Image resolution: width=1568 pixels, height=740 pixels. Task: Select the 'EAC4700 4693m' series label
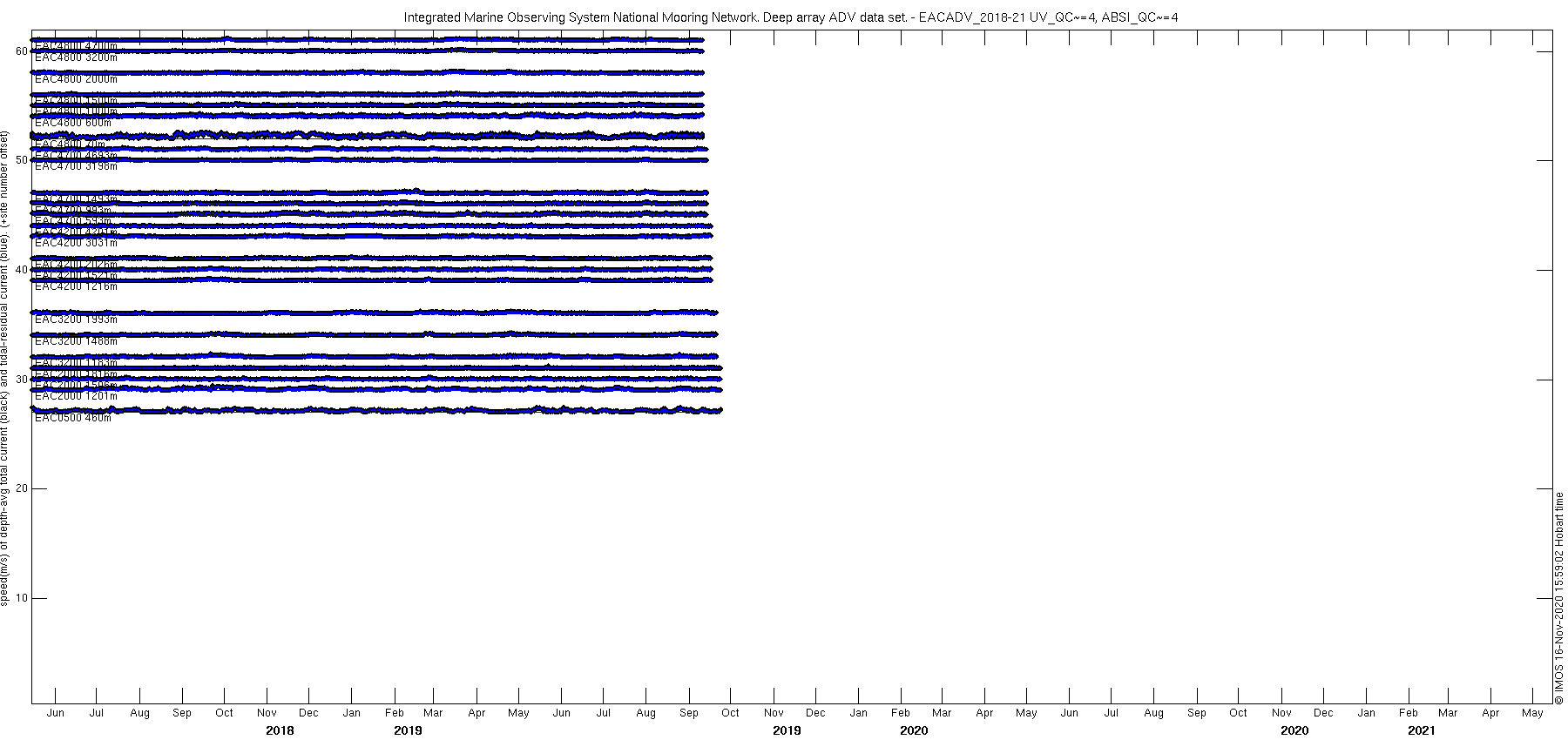(x=76, y=155)
